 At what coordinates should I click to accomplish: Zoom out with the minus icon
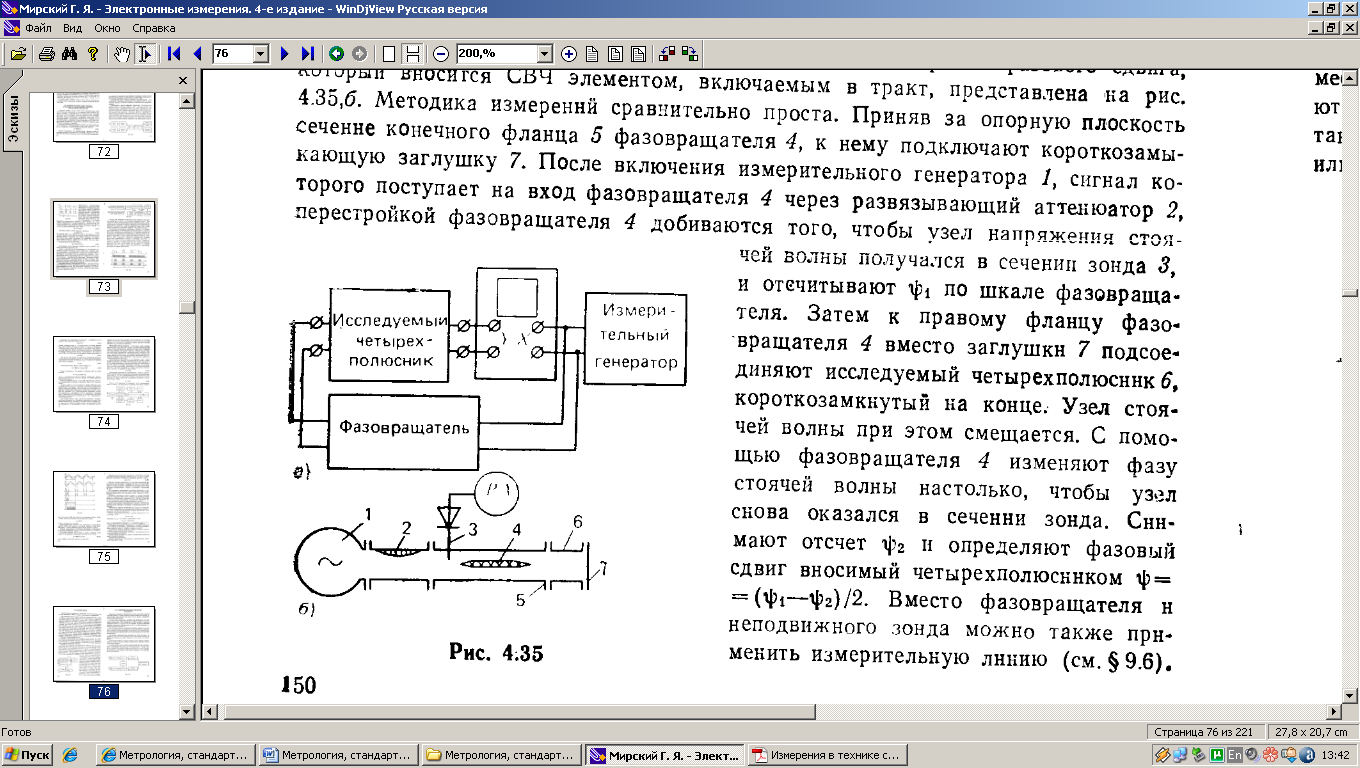pos(441,54)
